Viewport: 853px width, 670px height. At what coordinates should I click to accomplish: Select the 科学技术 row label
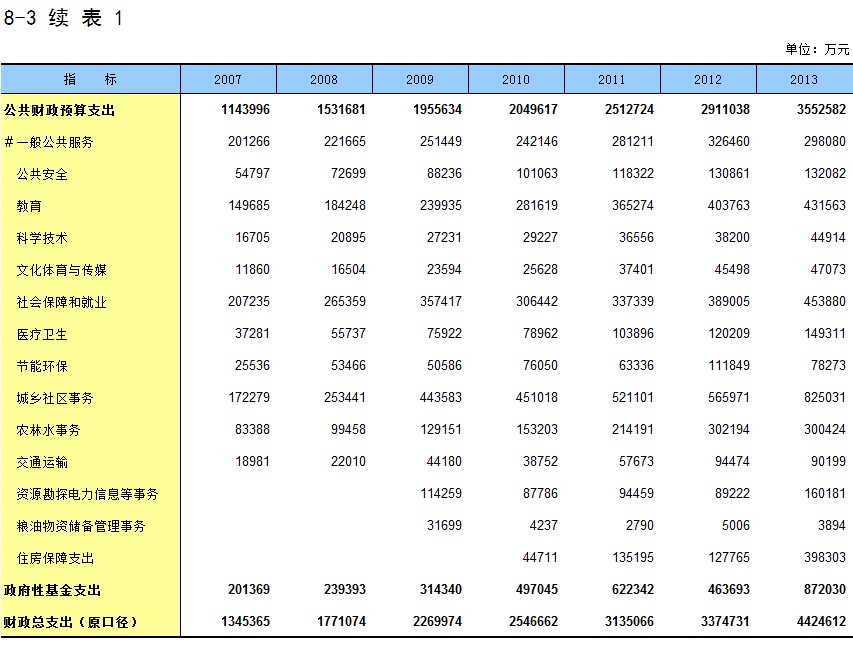pyautogui.click(x=42, y=238)
